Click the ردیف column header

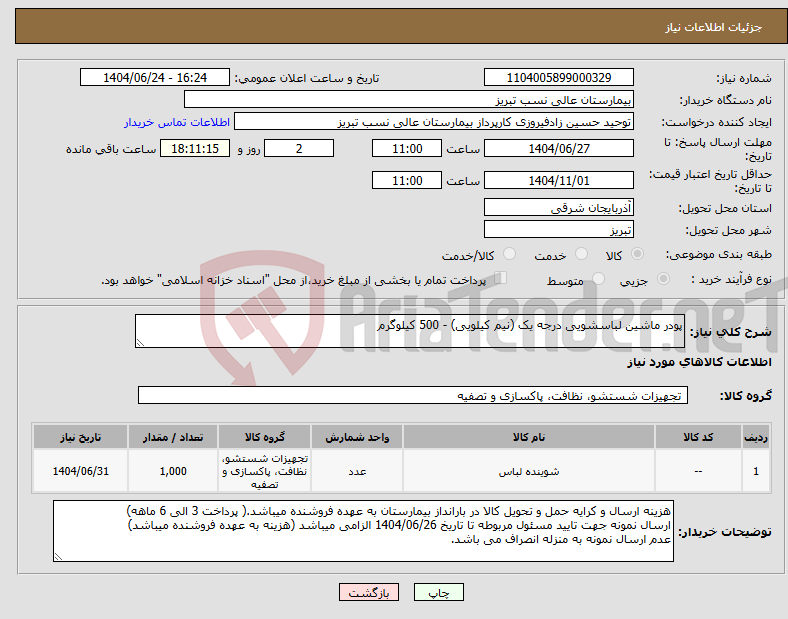(x=756, y=437)
